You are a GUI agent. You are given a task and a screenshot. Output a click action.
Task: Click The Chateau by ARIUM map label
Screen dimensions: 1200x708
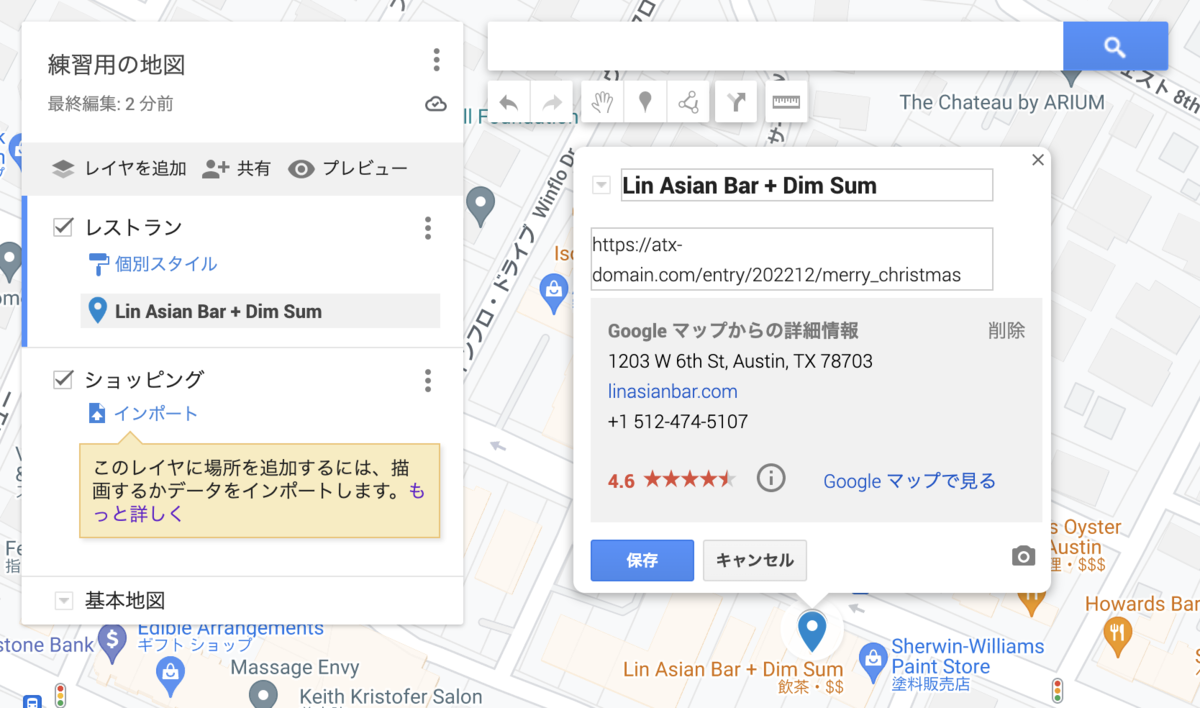click(x=1002, y=102)
